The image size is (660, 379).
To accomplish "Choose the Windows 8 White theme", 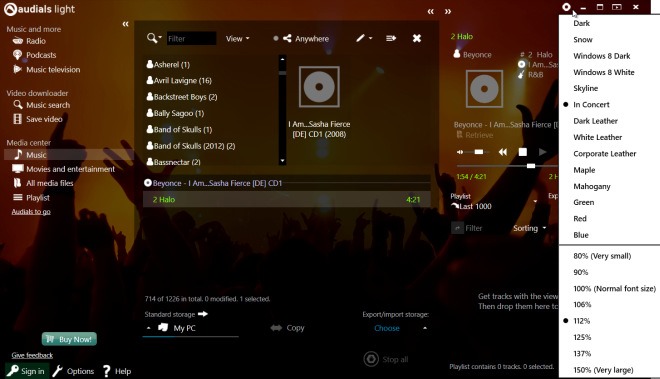I will 604,72.
